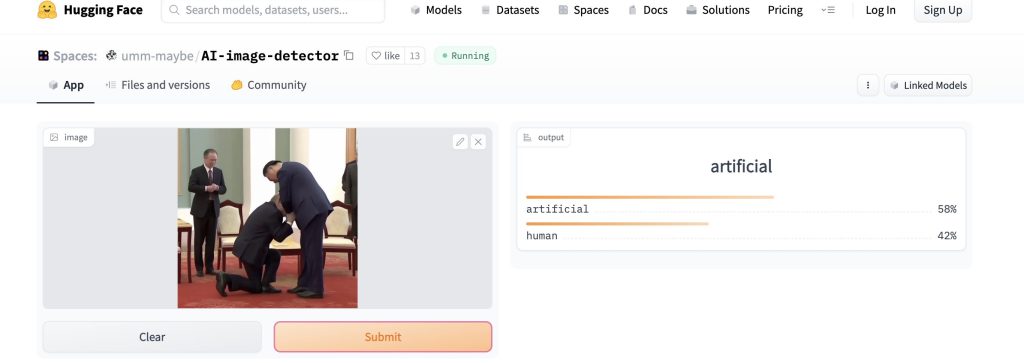The width and height of the screenshot is (1024, 363).
Task: Remove uploaded image with X icon
Action: [478, 142]
